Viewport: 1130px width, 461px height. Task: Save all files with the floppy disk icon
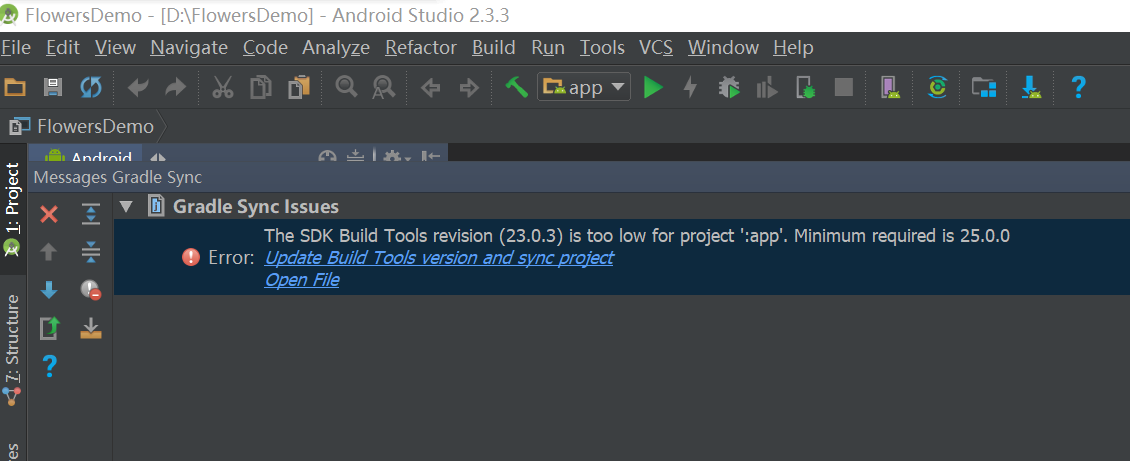coord(53,88)
